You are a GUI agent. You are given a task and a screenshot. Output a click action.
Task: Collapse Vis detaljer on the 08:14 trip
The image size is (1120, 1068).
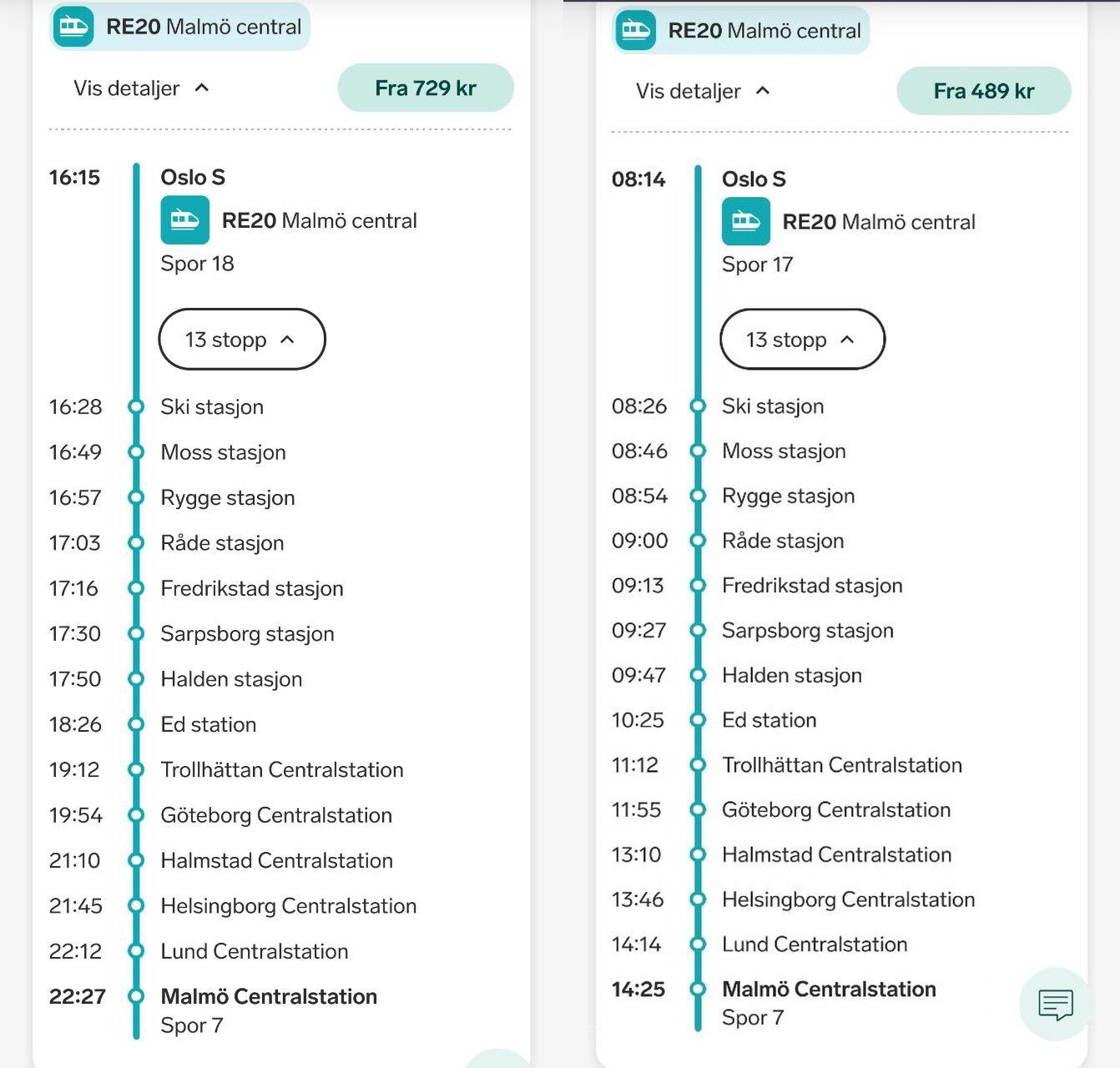click(703, 91)
